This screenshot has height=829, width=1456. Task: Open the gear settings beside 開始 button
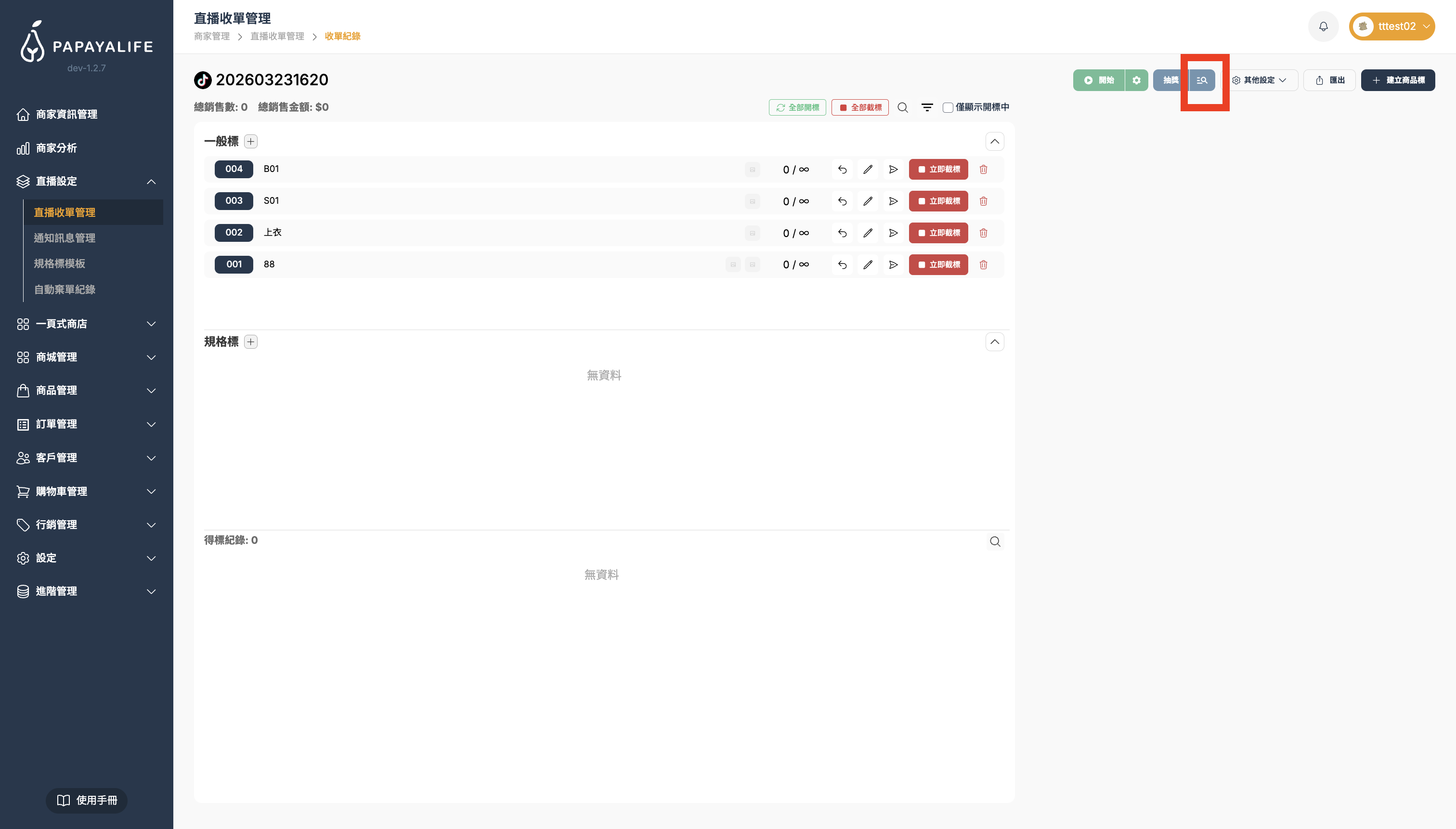click(1136, 80)
